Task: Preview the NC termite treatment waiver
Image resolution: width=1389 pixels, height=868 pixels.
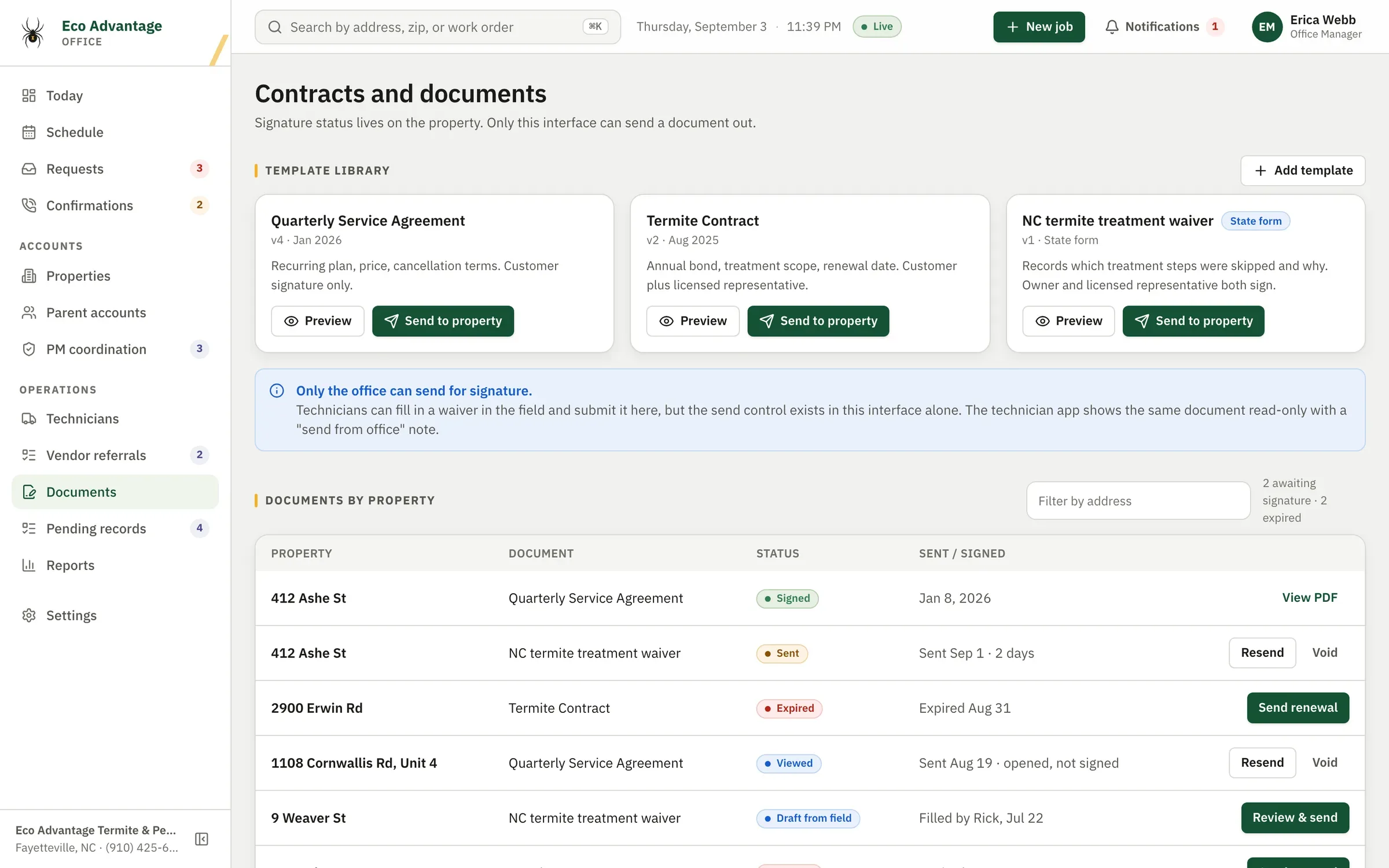Action: coord(1068,321)
